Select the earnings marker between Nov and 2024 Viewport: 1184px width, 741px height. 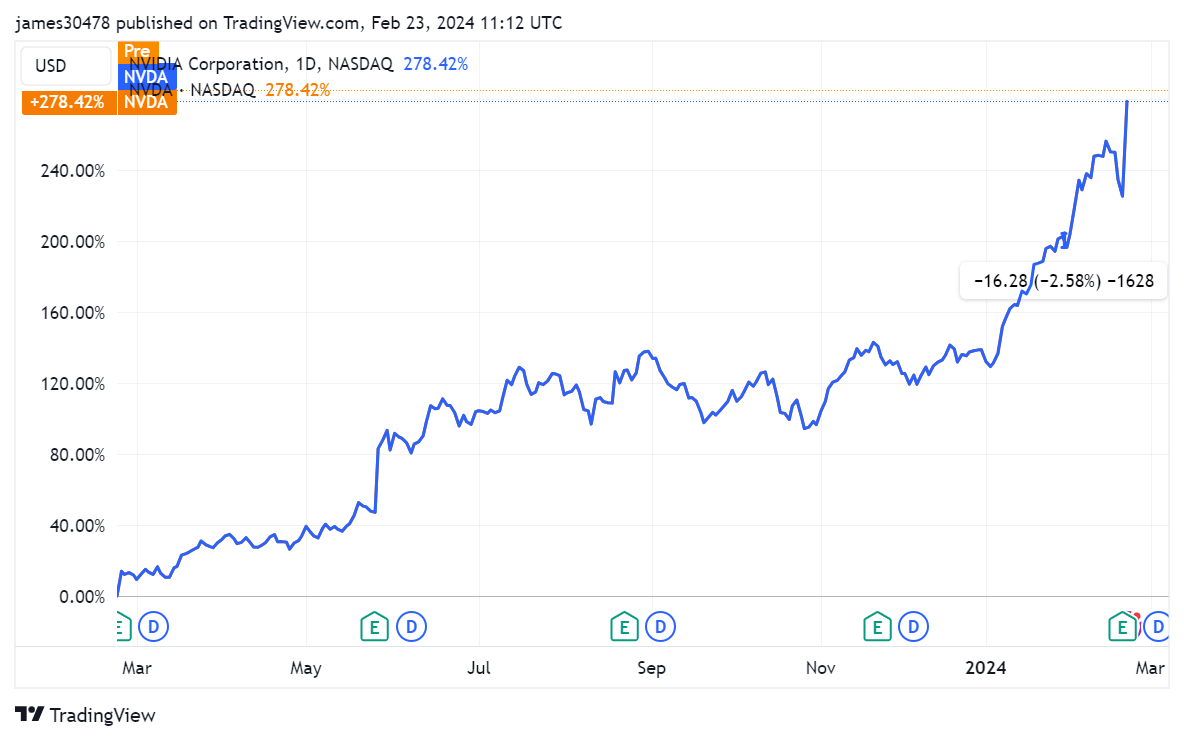click(x=877, y=627)
